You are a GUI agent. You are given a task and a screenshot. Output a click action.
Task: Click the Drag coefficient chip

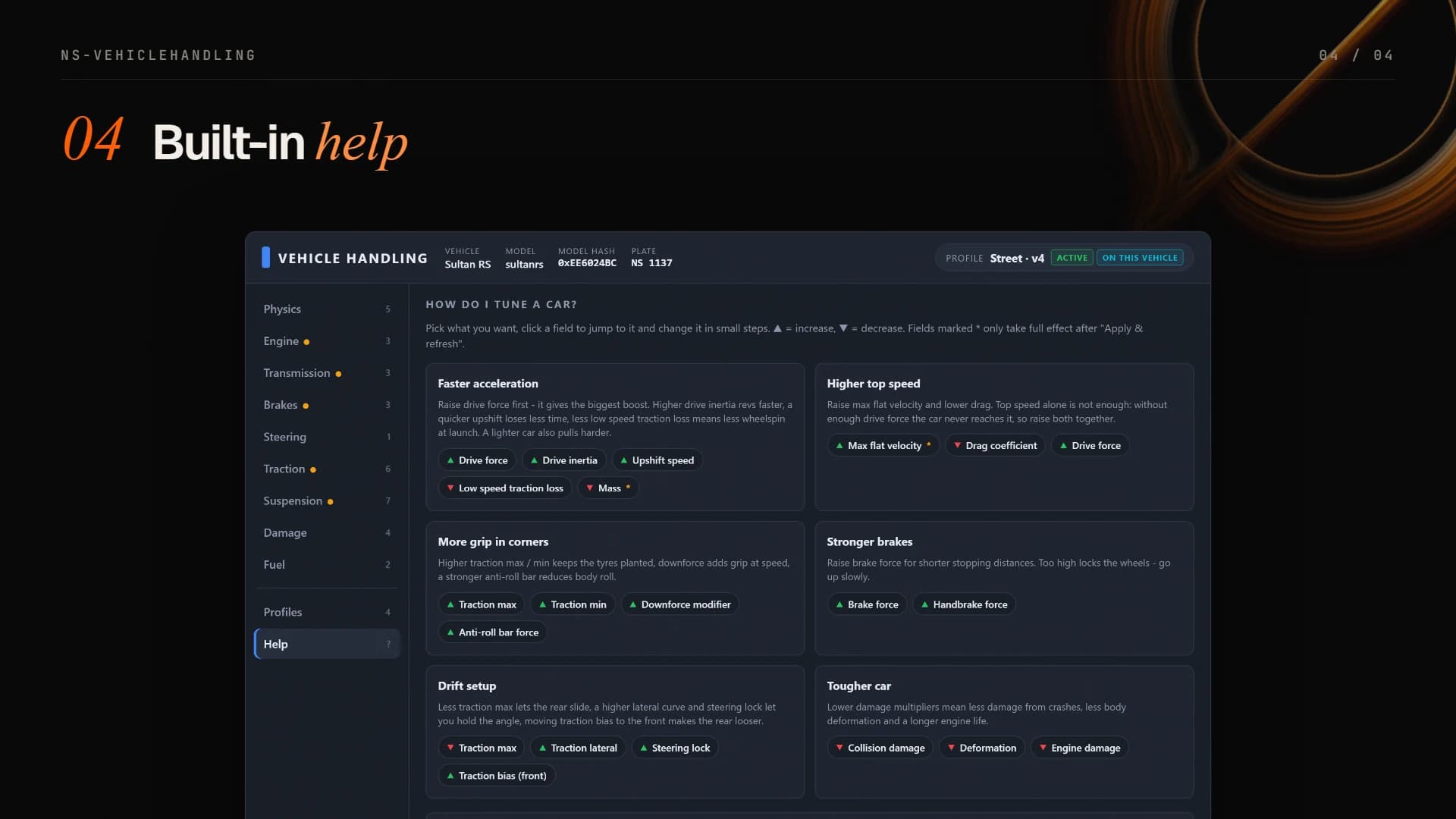(995, 446)
